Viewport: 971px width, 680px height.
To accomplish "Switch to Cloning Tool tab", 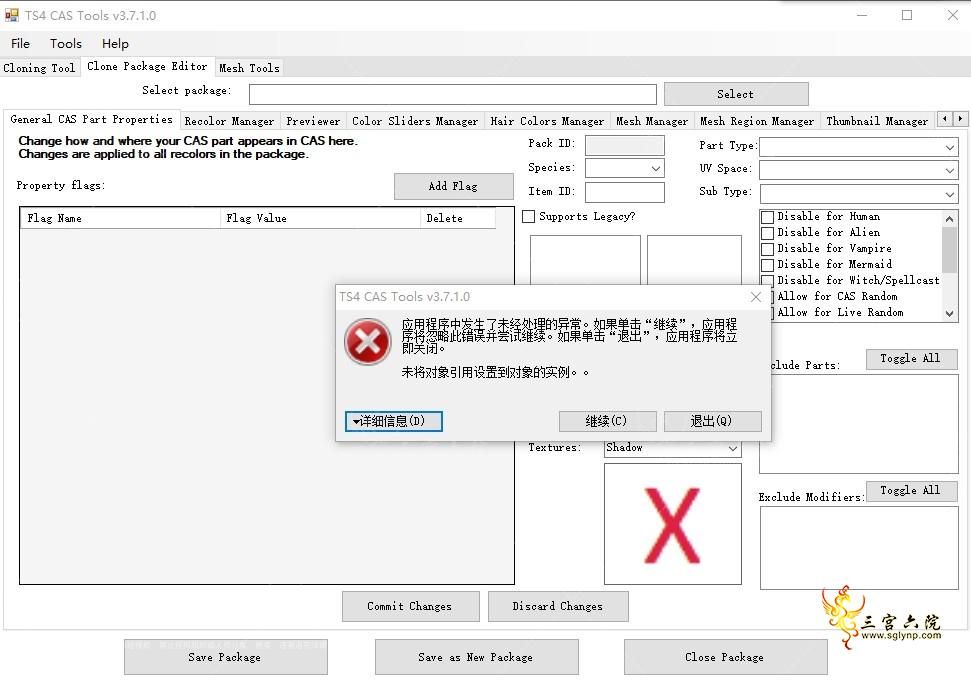I will (x=39, y=68).
